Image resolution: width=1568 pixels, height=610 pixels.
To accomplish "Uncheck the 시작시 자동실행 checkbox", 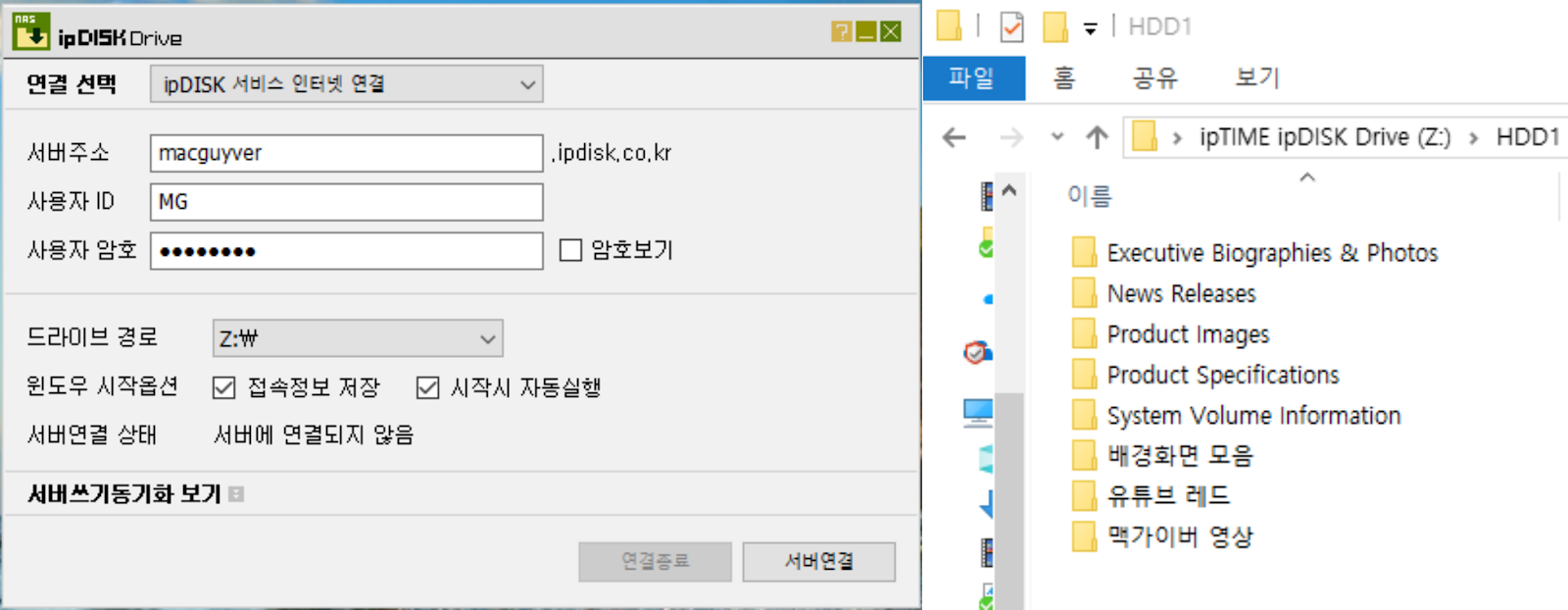I will click(x=427, y=388).
